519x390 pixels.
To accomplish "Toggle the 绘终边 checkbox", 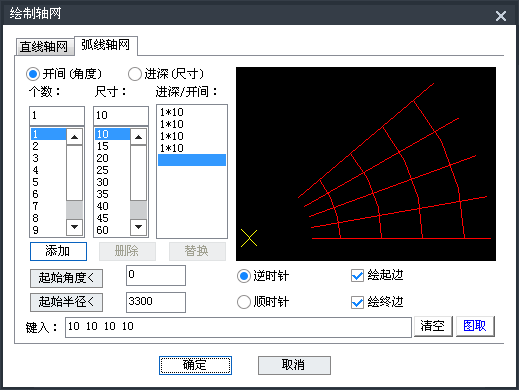I will (357, 303).
